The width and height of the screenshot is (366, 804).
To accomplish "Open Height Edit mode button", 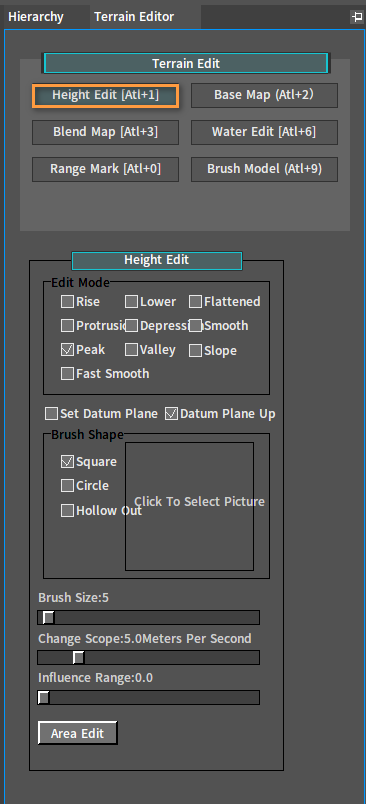I will 106,95.
